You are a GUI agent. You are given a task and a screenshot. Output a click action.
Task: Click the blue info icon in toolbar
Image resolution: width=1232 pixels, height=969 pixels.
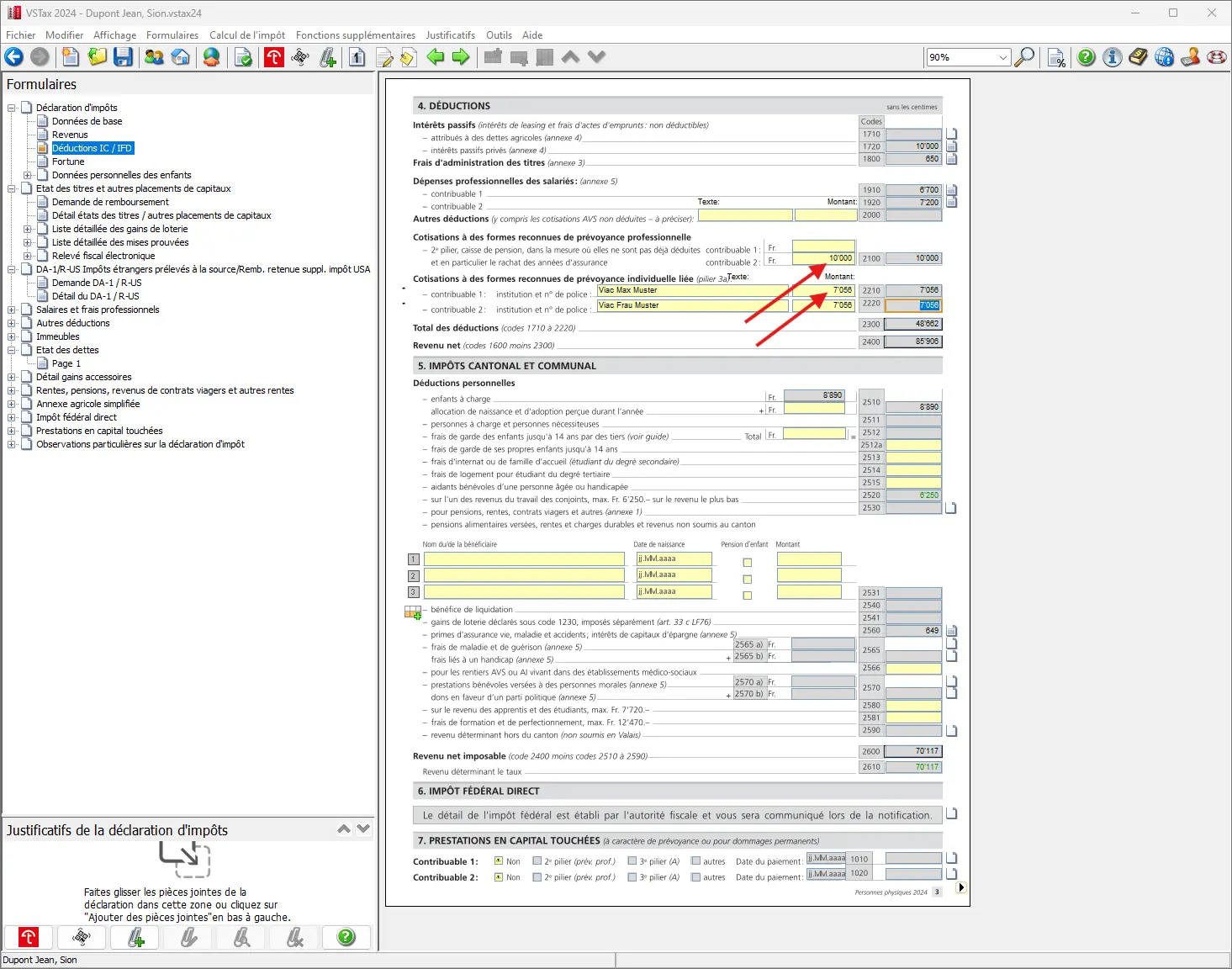(1112, 57)
